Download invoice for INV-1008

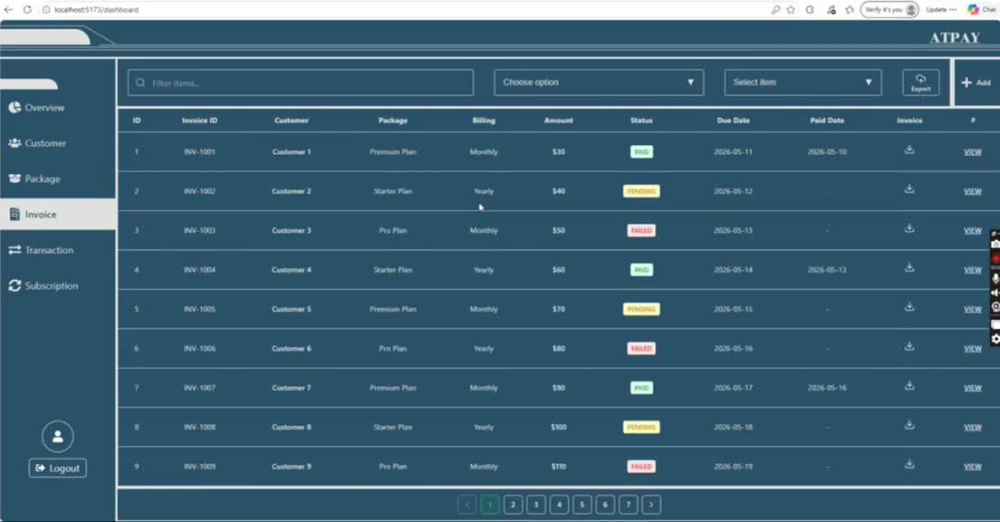pyautogui.click(x=909, y=425)
